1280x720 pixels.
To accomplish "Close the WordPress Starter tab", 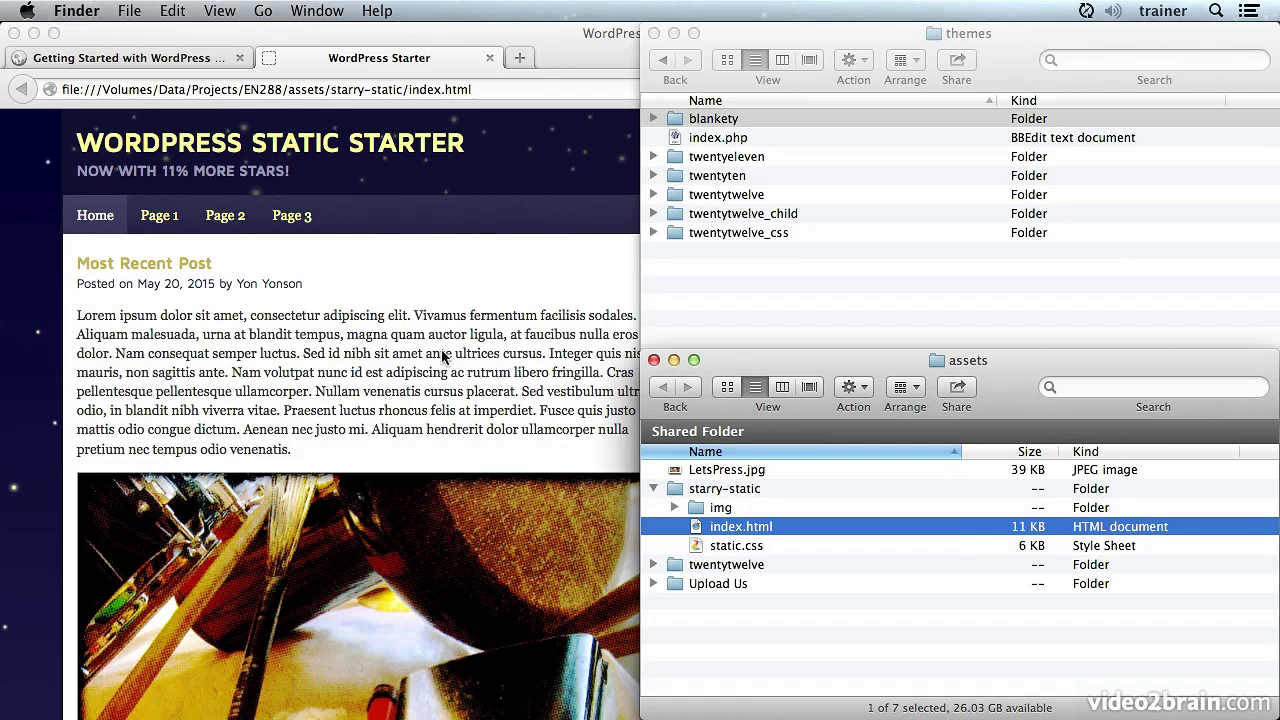I will [490, 58].
